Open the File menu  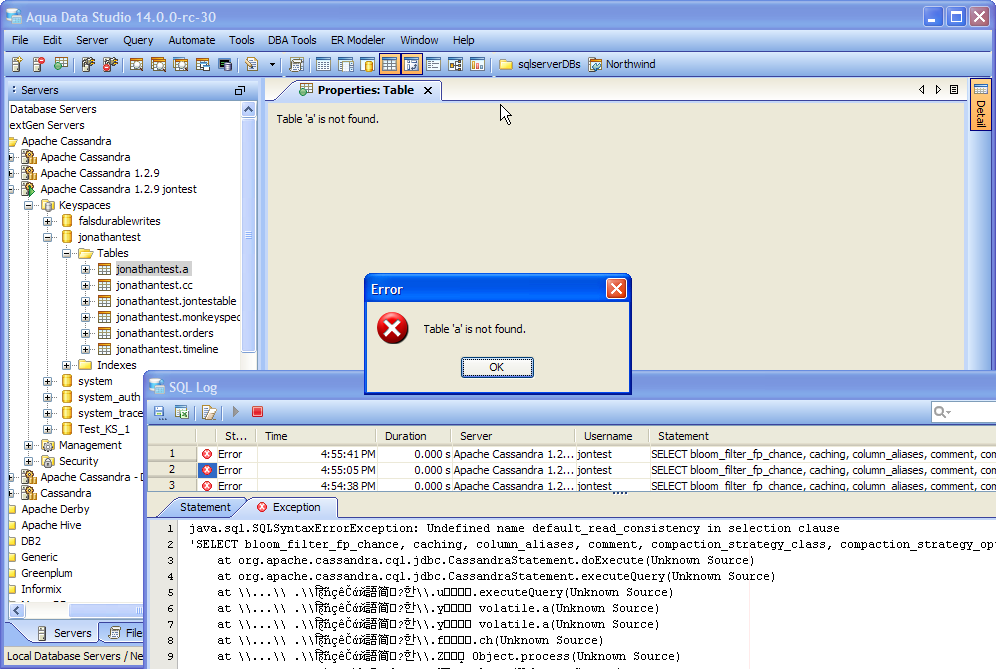point(20,40)
